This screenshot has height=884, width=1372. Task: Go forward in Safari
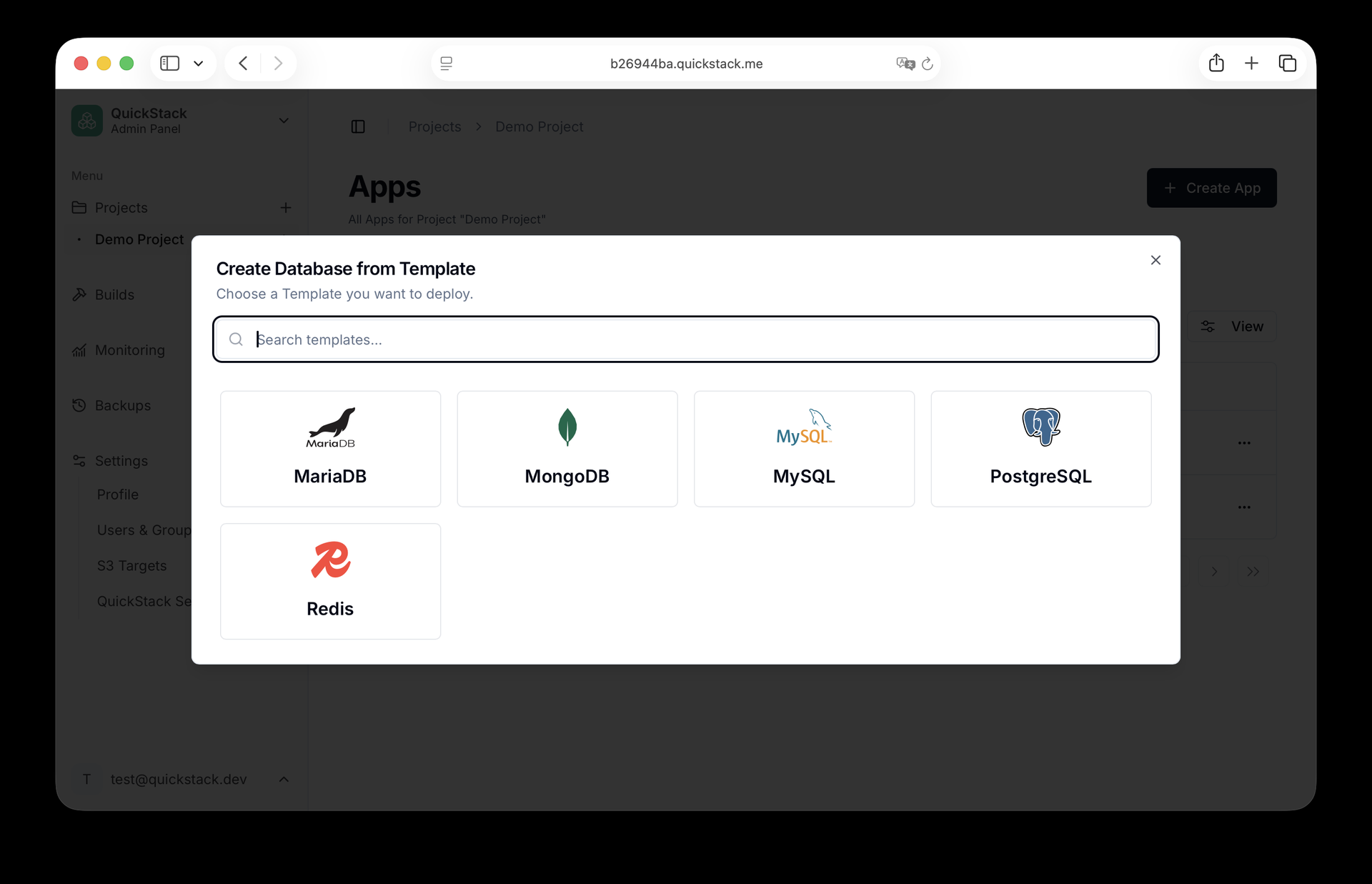278,64
